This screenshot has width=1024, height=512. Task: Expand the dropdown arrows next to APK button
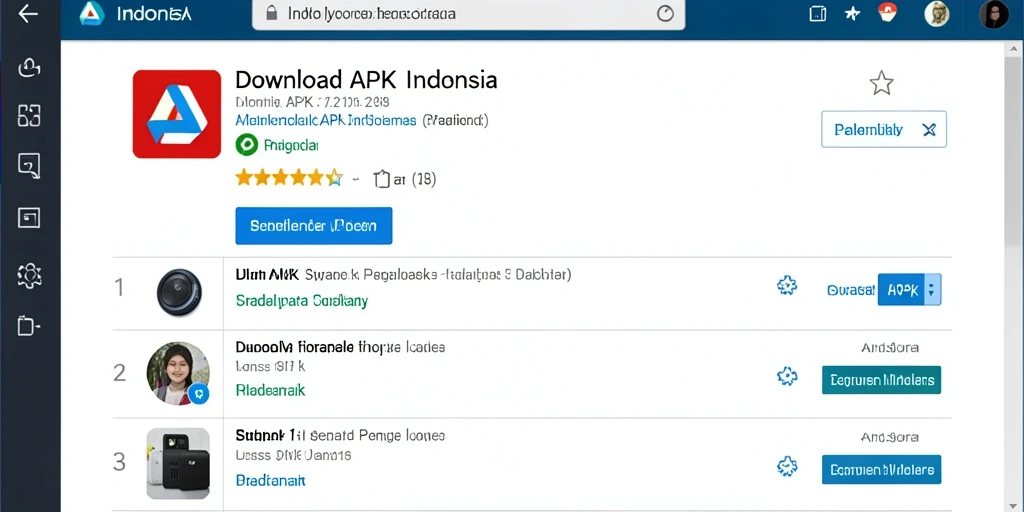[x=933, y=289]
